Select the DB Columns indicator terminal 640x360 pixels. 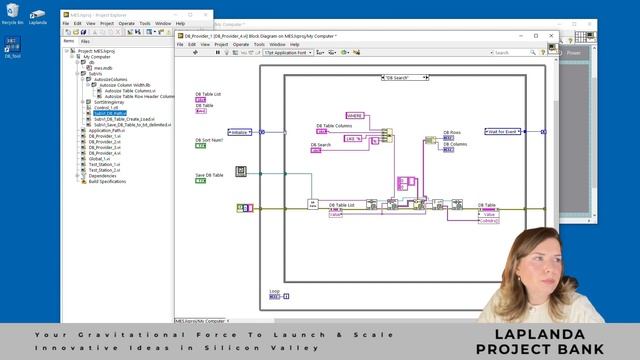pos(449,150)
